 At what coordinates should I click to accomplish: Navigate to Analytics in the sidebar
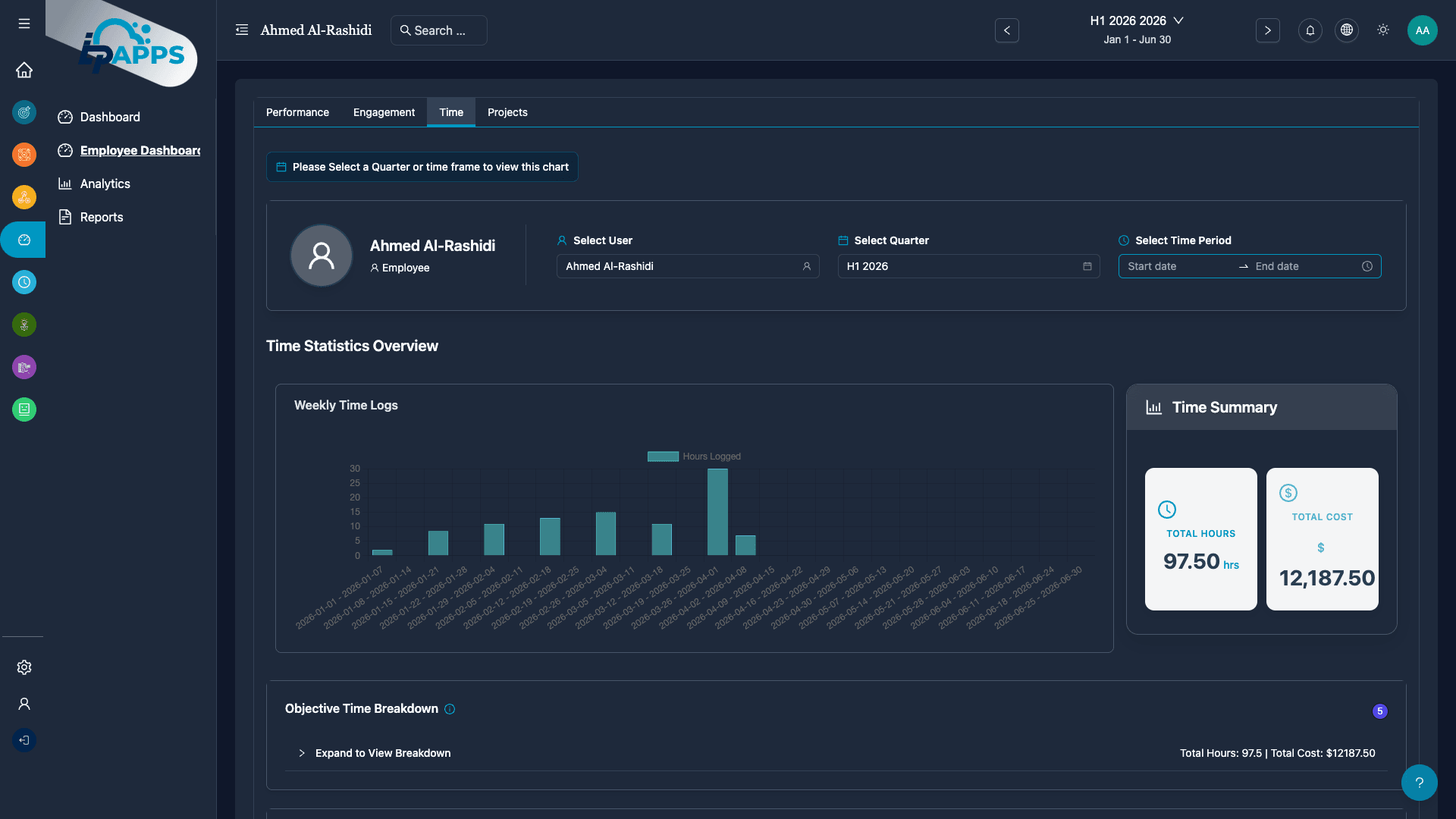(105, 184)
